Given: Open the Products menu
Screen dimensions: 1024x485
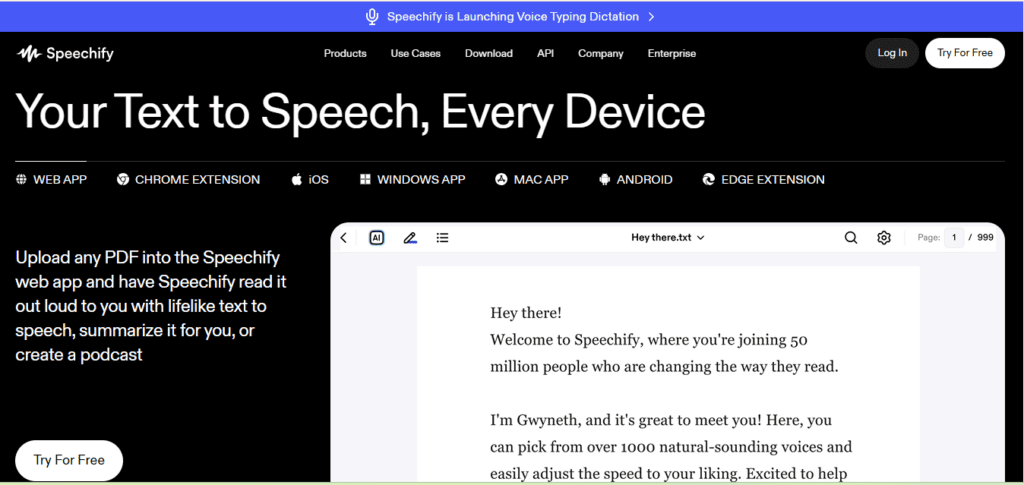Looking at the screenshot, I should (x=345, y=54).
